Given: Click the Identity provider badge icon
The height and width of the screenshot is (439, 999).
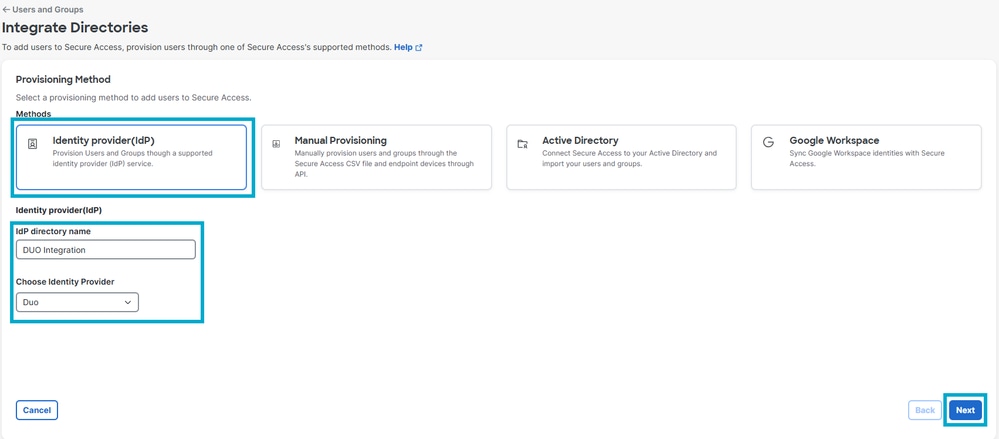Looking at the screenshot, I should tap(32, 144).
